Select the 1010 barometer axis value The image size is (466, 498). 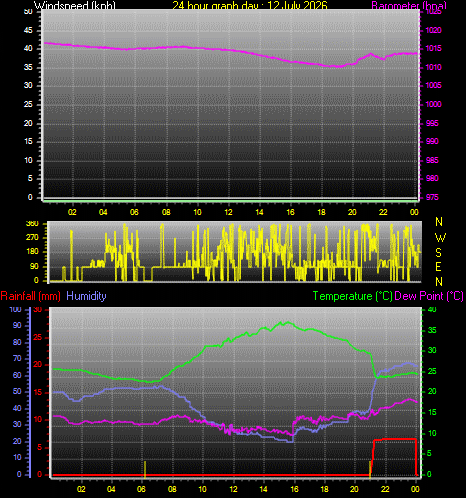pos(434,67)
